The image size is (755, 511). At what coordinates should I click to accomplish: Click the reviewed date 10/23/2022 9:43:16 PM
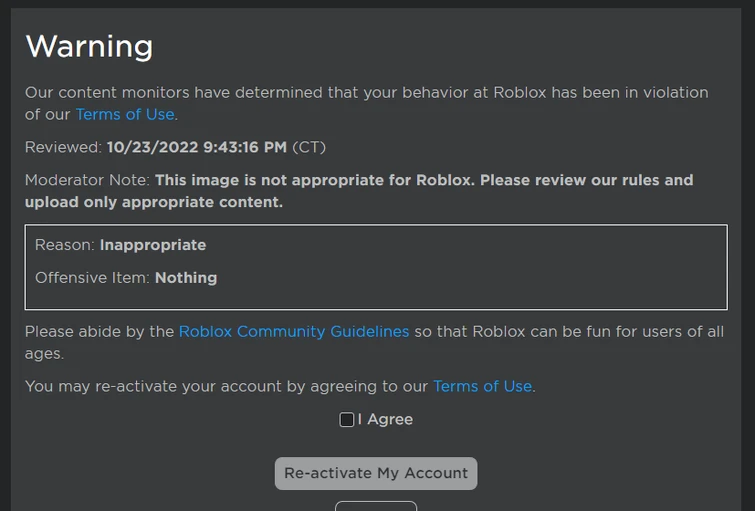pos(197,147)
